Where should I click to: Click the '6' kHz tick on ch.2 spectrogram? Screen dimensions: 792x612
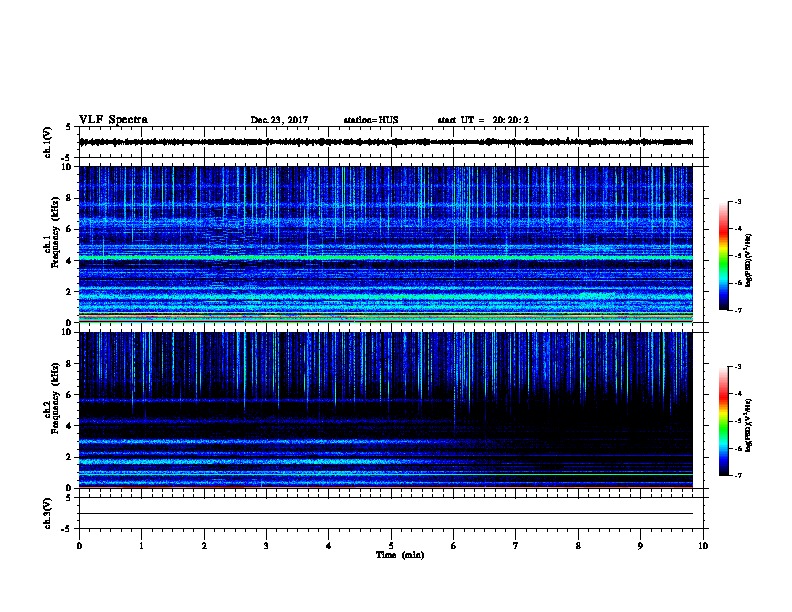tap(70, 395)
